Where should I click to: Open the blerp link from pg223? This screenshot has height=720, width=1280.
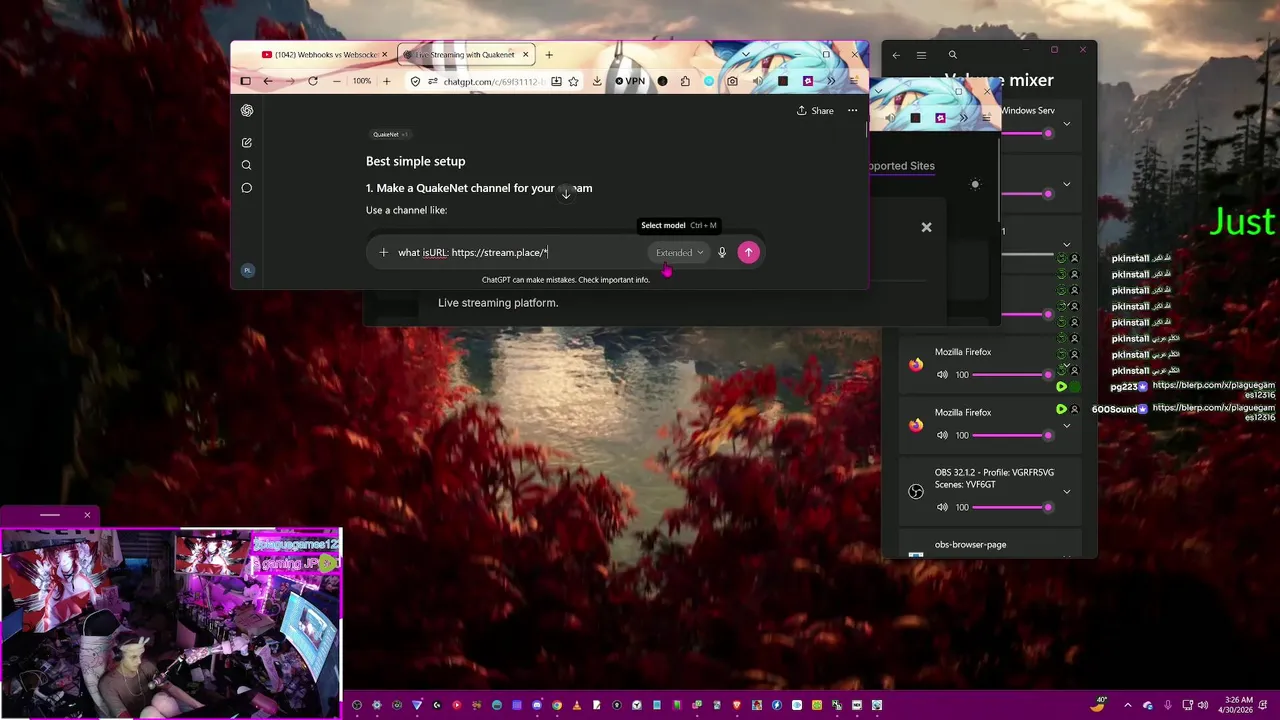point(1214,390)
